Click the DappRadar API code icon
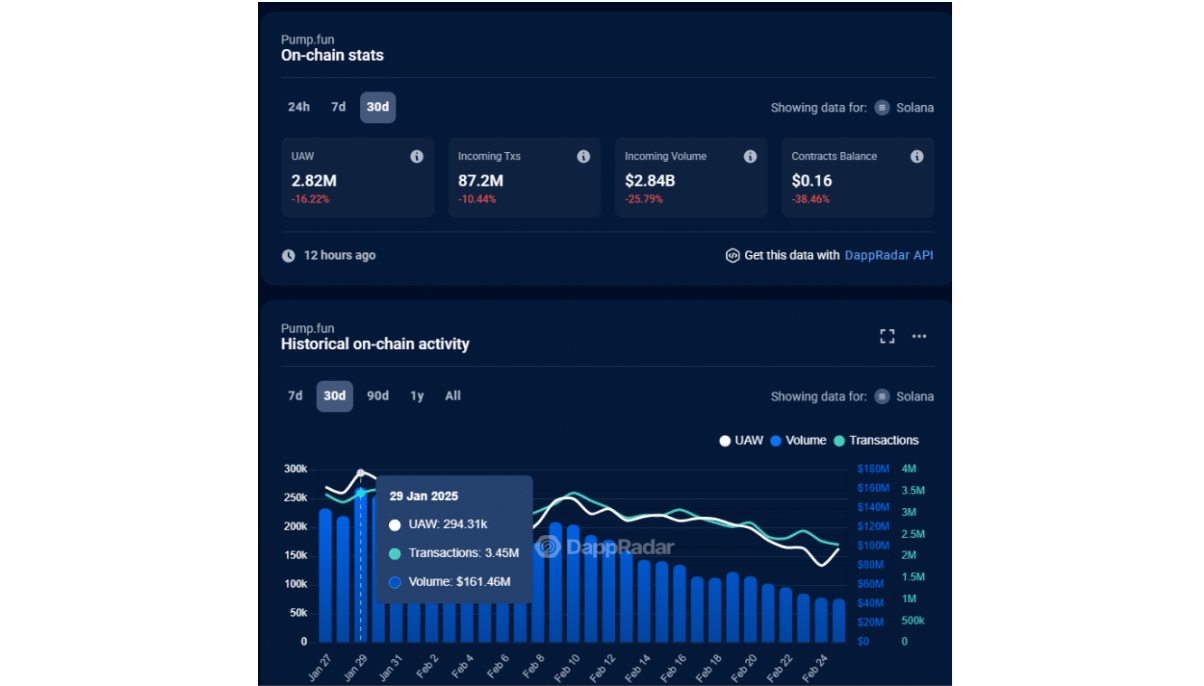1204x686 pixels. click(732, 255)
